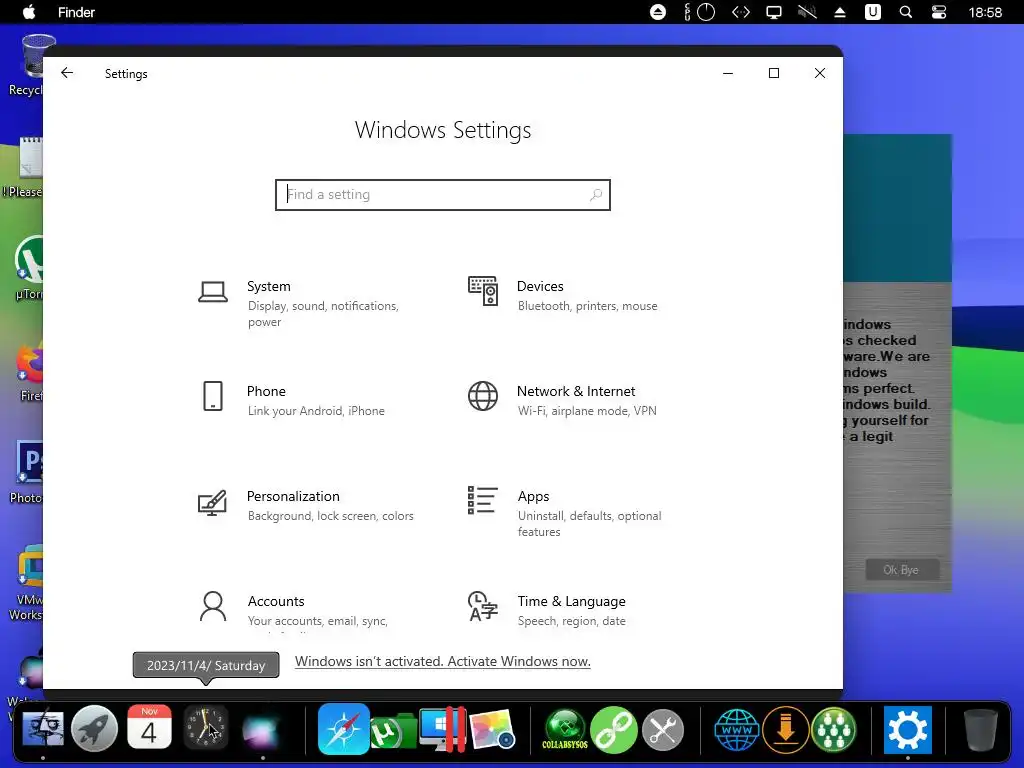This screenshot has height=768, width=1024.
Task: Click the green chain link dock icon
Action: click(x=613, y=729)
